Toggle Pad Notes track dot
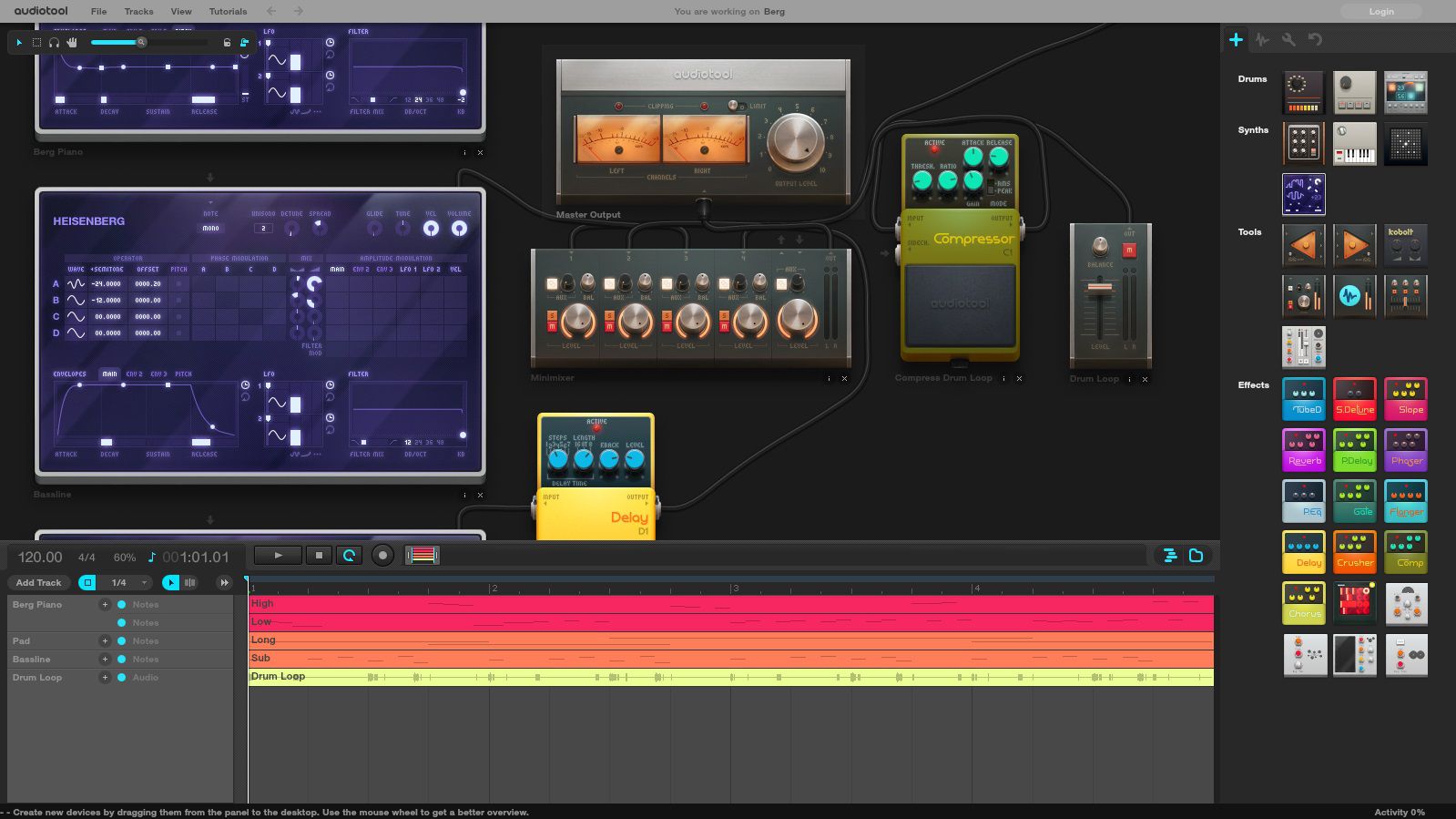 122,640
